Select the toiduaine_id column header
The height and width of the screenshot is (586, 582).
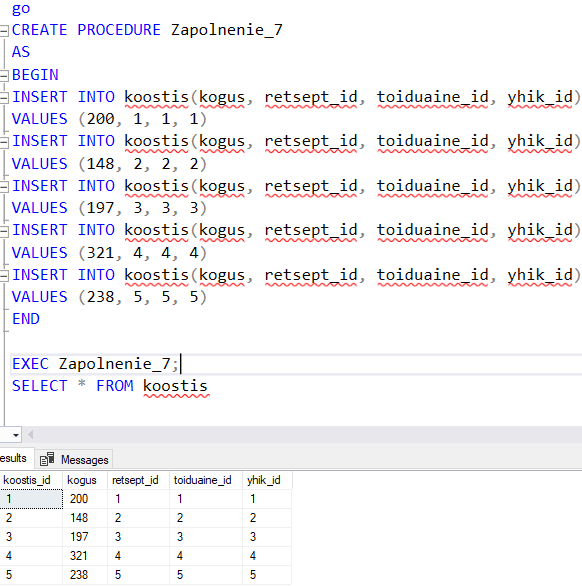point(206,480)
